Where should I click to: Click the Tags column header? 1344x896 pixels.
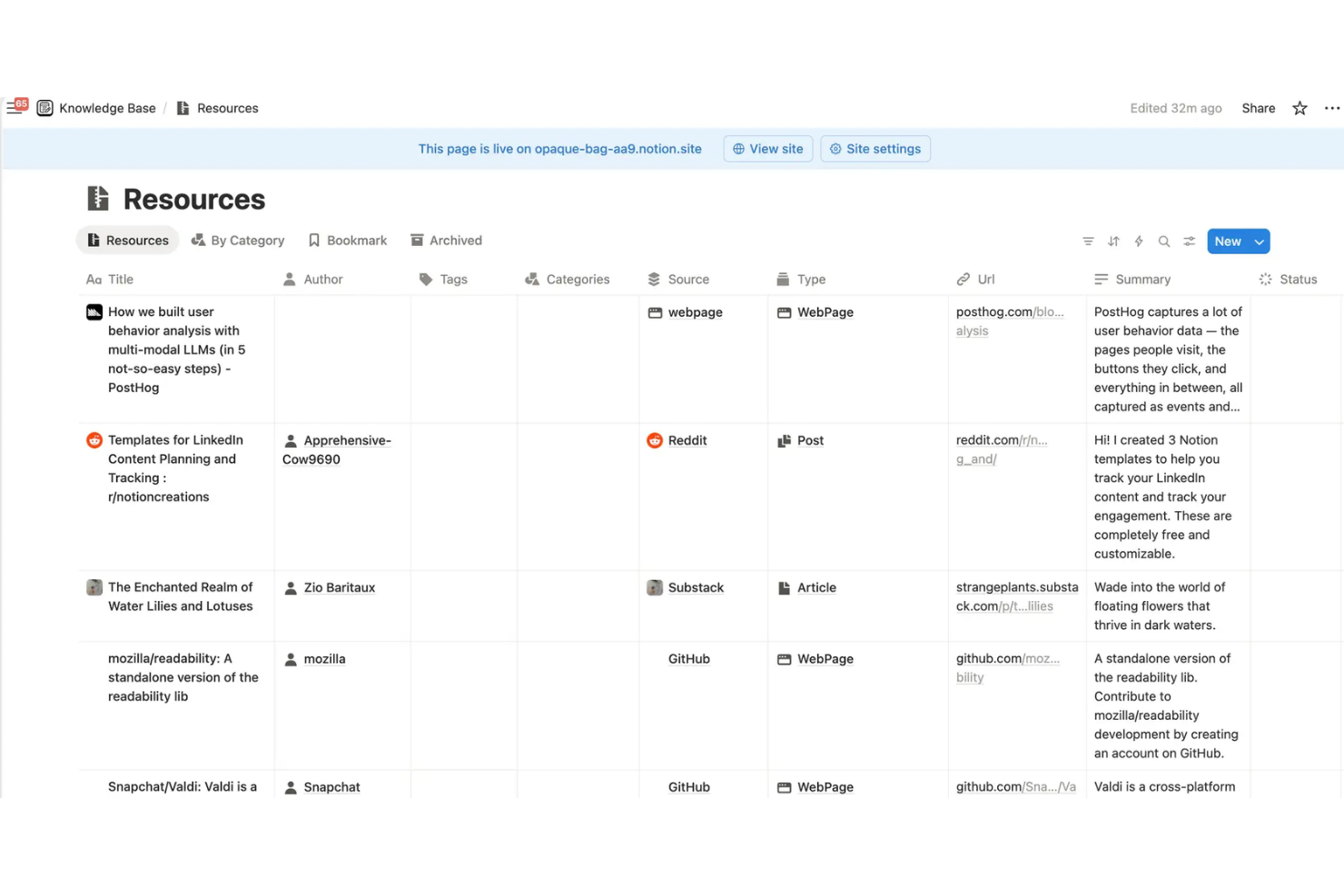pos(443,280)
